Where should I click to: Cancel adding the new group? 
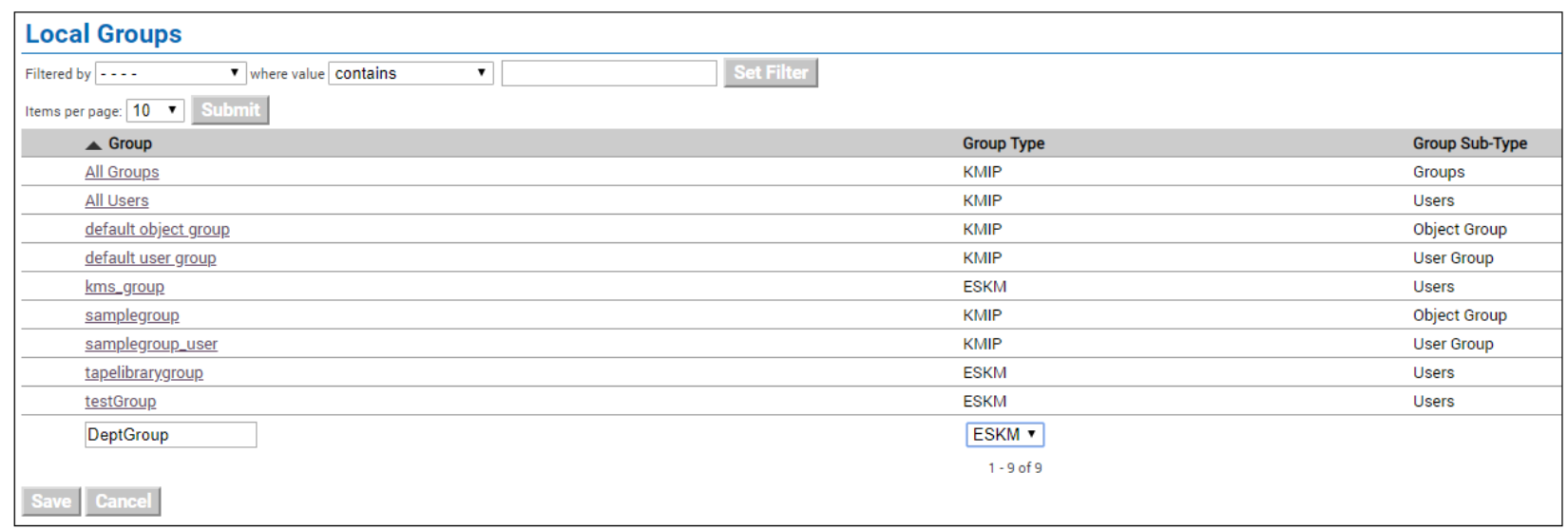123,501
